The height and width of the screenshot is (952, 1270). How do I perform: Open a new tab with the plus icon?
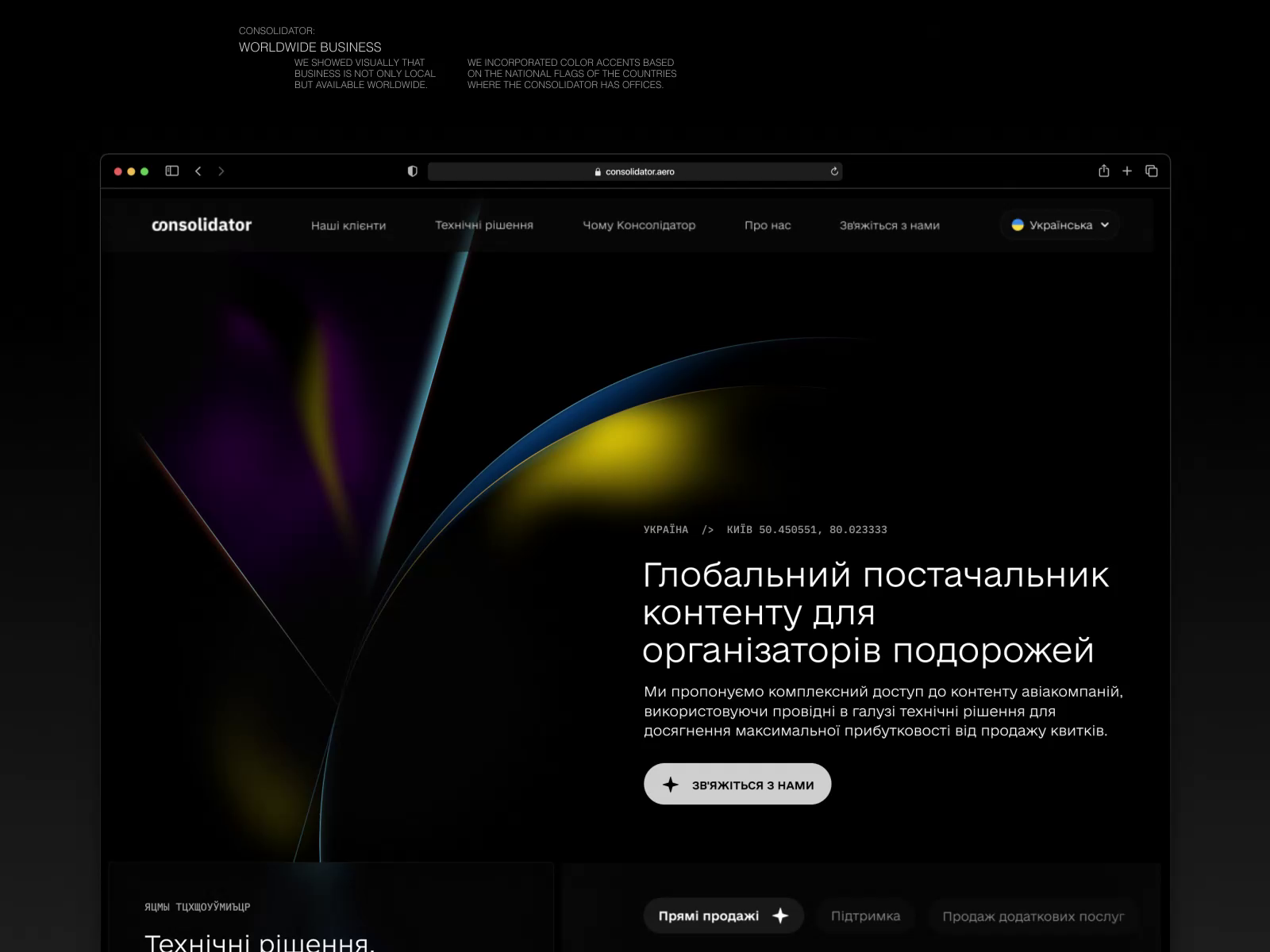(x=1127, y=171)
